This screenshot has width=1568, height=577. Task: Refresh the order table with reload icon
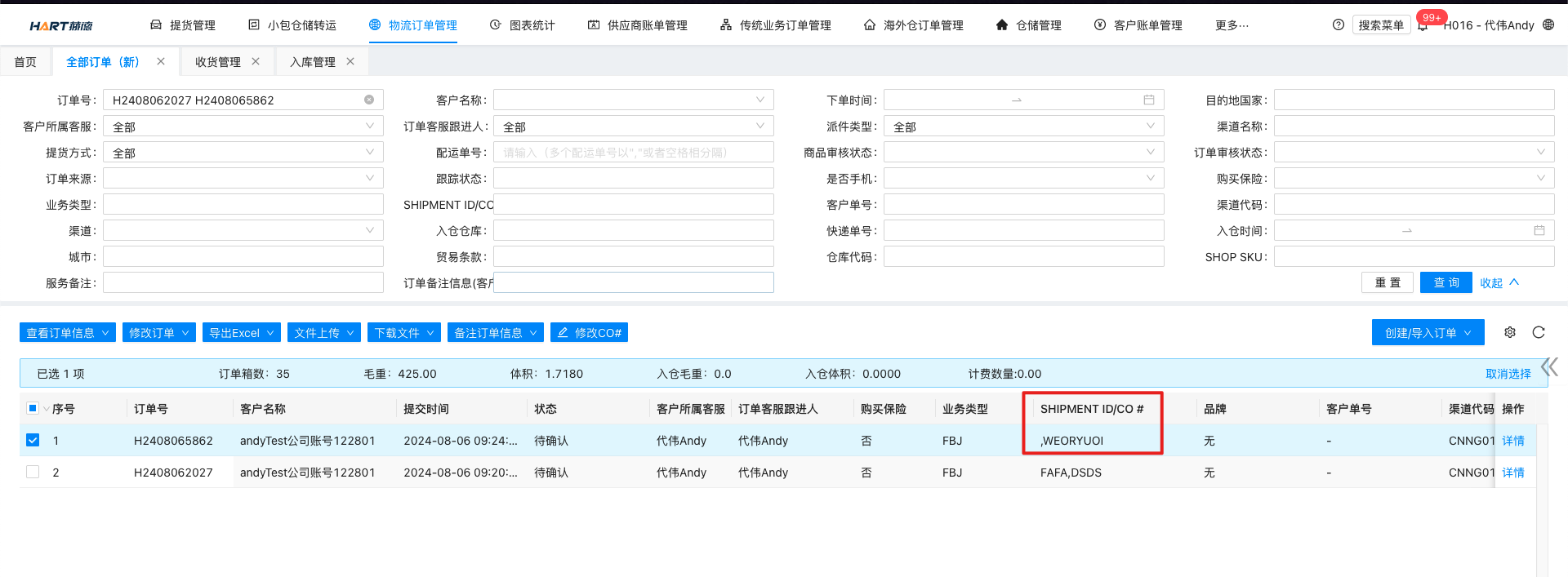[1539, 332]
